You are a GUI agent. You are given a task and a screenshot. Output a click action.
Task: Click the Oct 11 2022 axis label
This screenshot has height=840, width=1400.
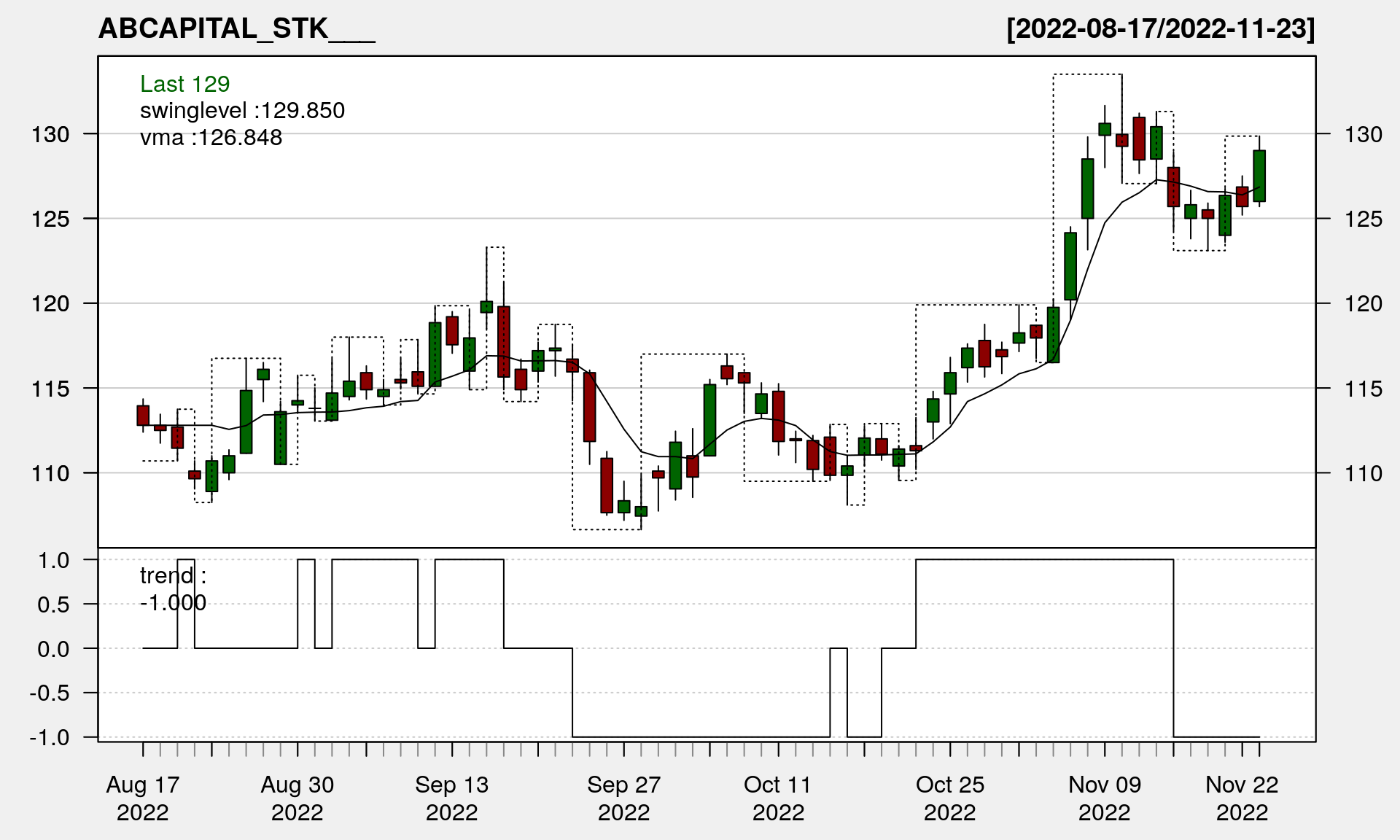(778, 798)
